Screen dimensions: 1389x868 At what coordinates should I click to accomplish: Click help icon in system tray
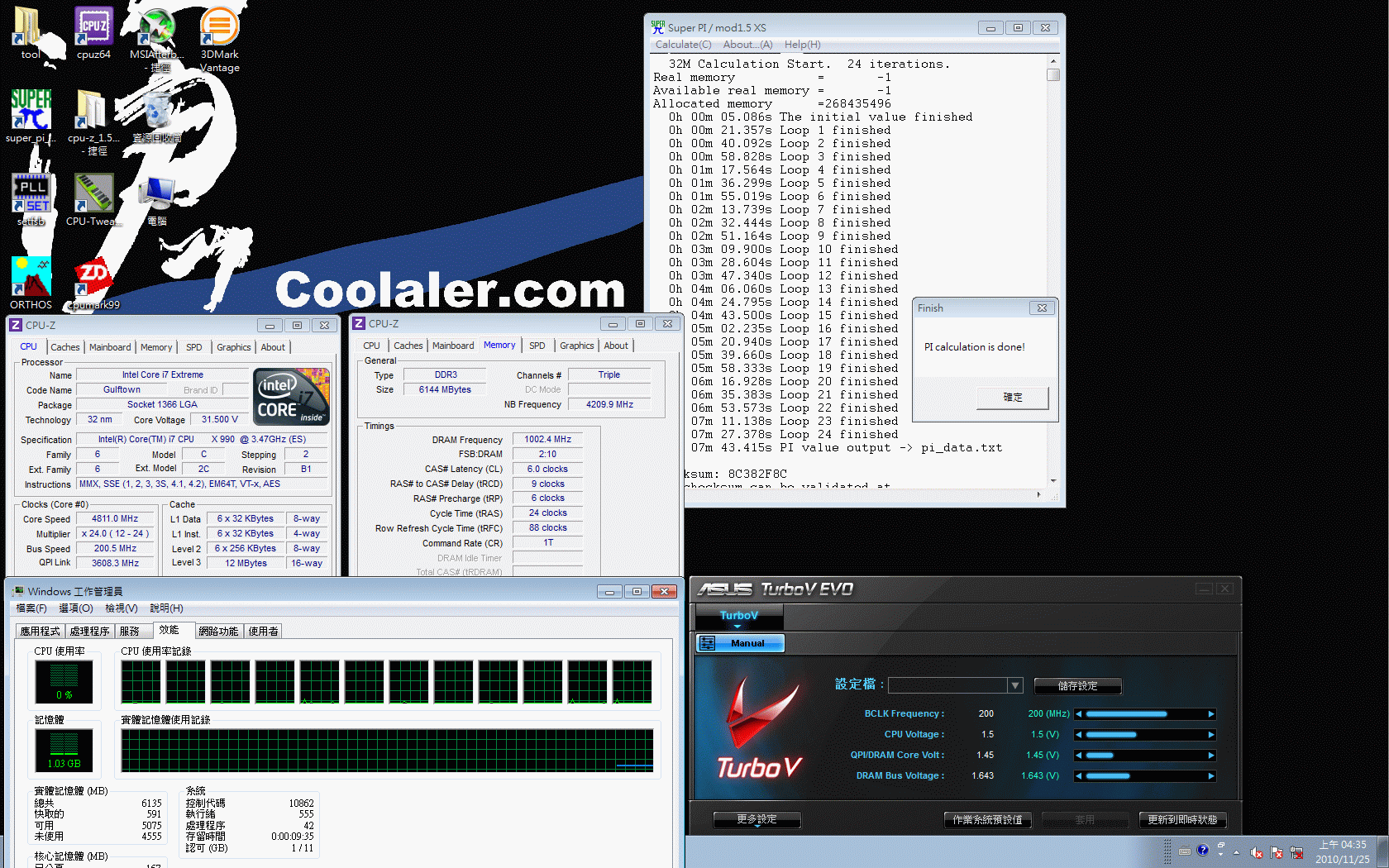1203,851
